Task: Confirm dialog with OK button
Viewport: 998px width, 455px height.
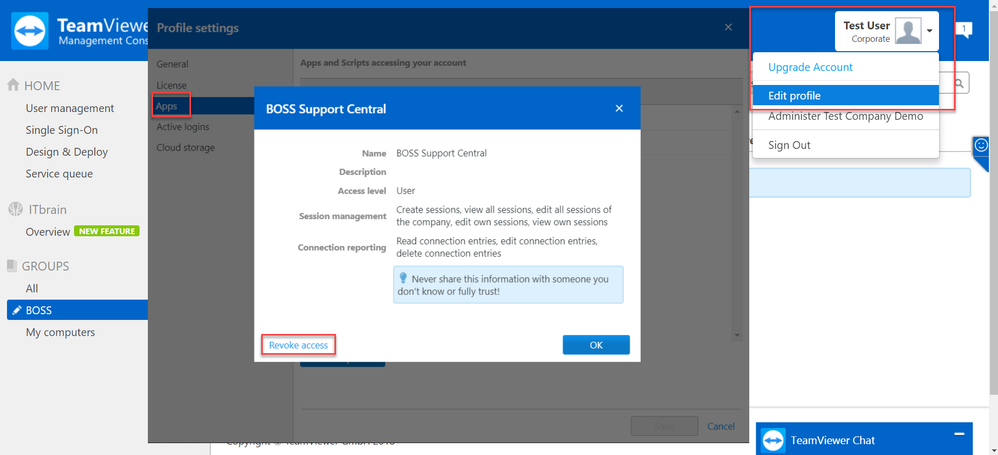Action: pos(596,345)
